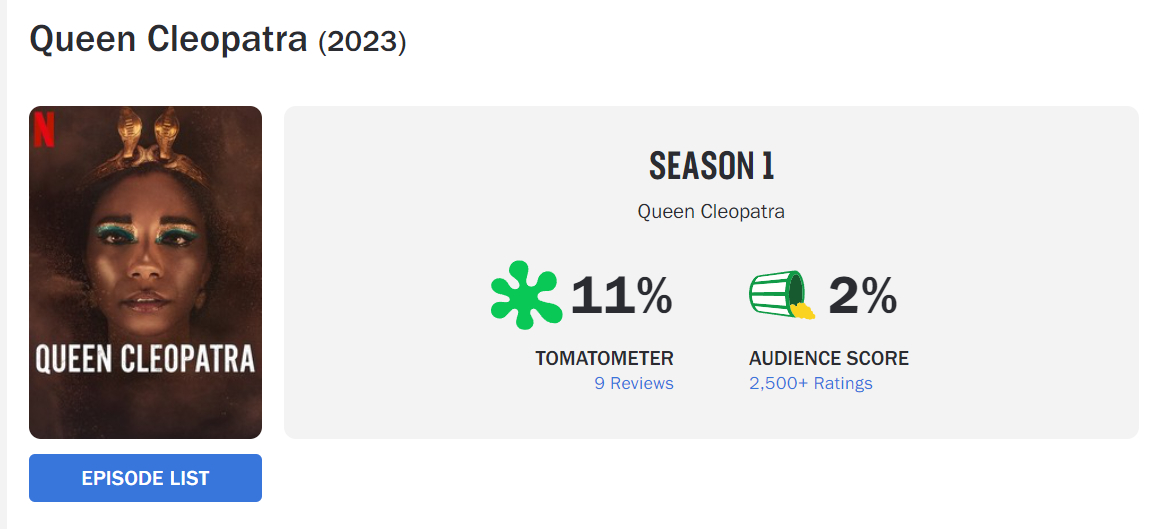Open the 2,500+ Ratings link
The image size is (1151, 529).
(810, 383)
